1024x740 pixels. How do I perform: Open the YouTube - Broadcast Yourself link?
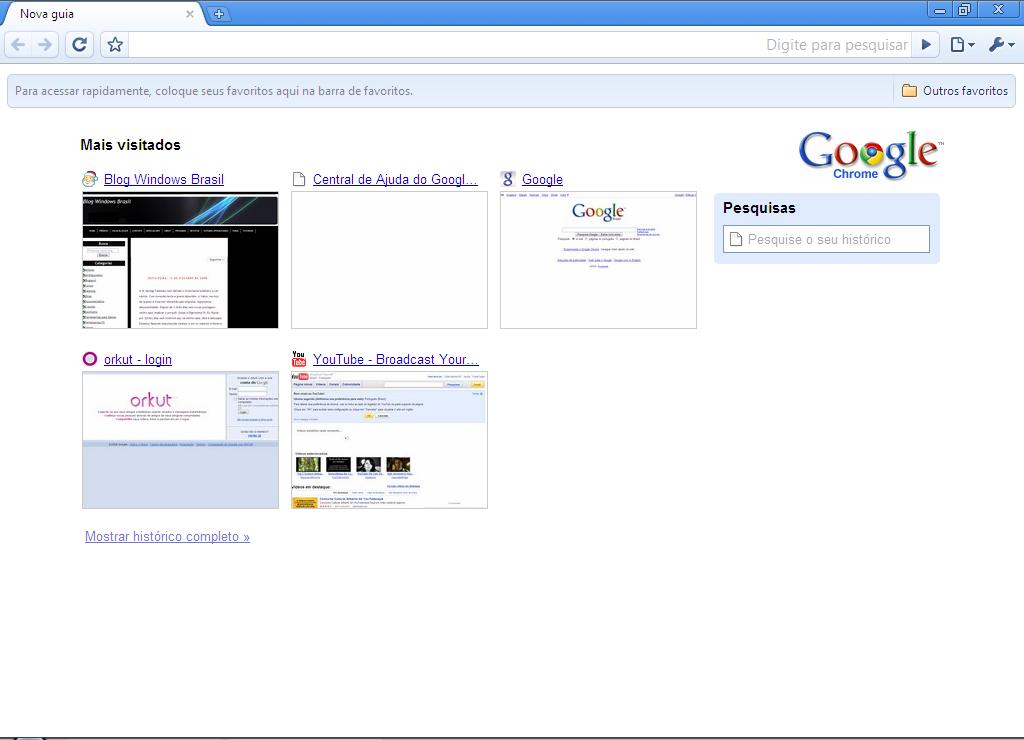pos(396,359)
